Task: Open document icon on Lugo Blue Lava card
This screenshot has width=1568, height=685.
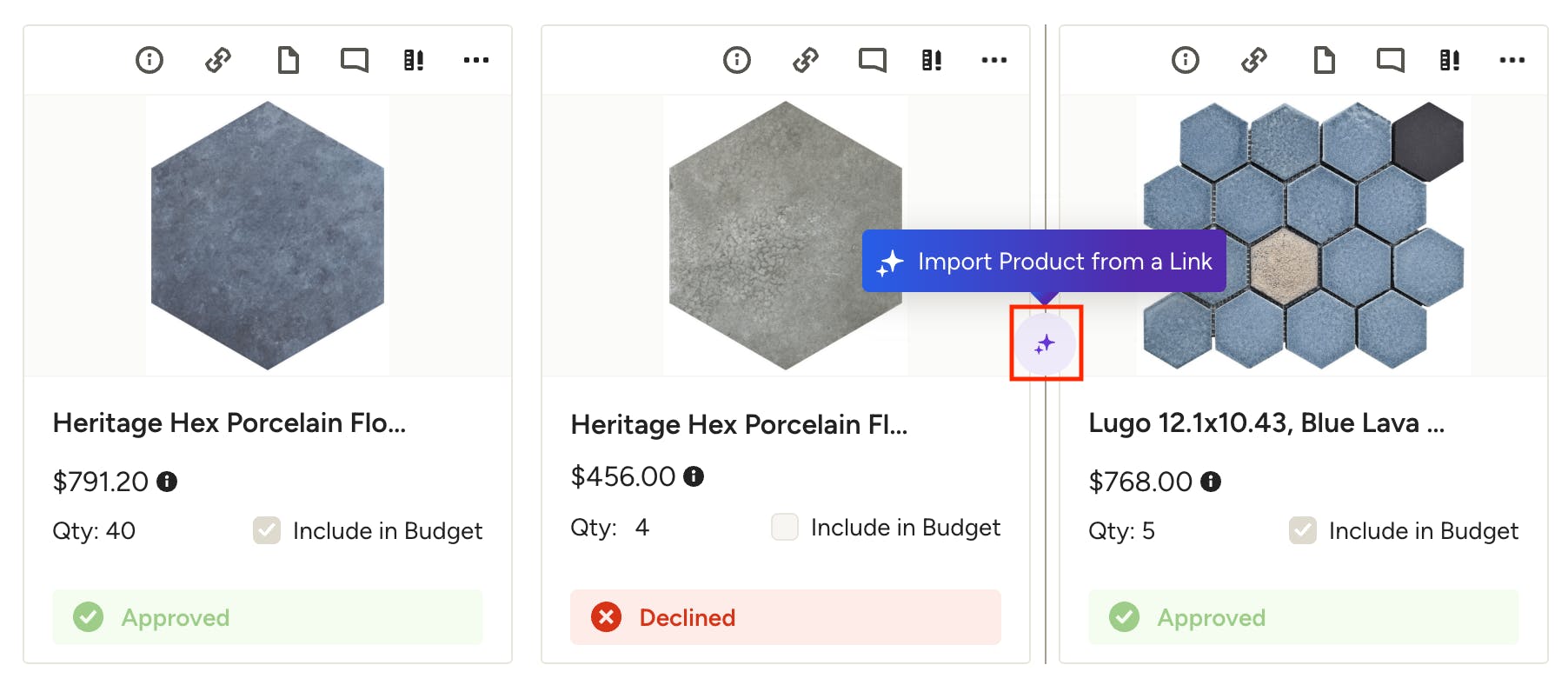Action: click(x=1324, y=60)
